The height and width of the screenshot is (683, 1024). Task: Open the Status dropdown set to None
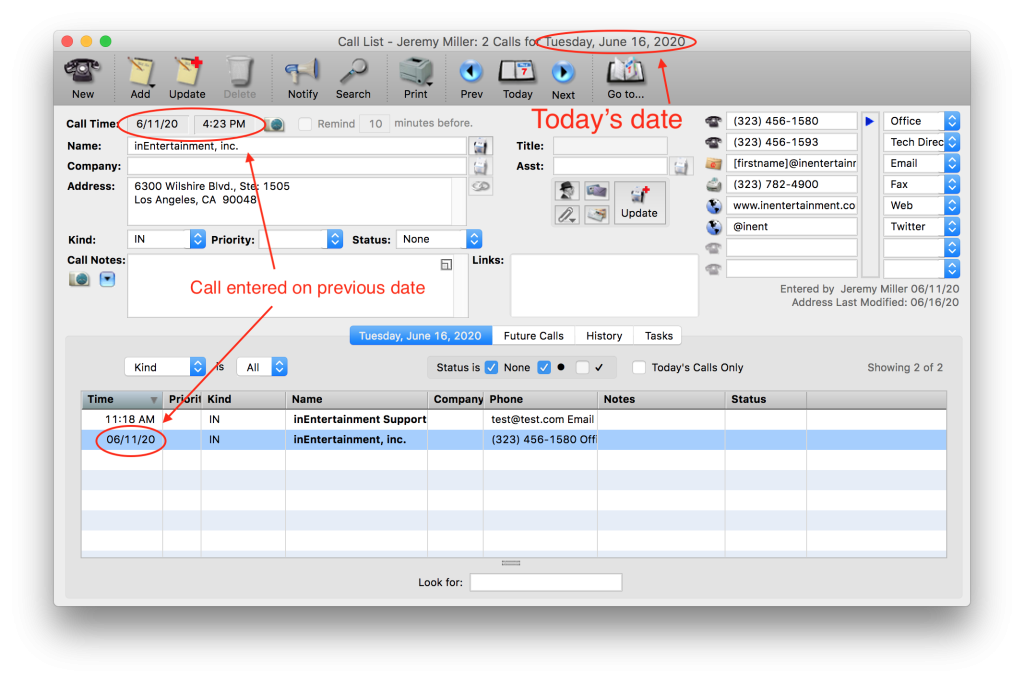[x=439, y=239]
